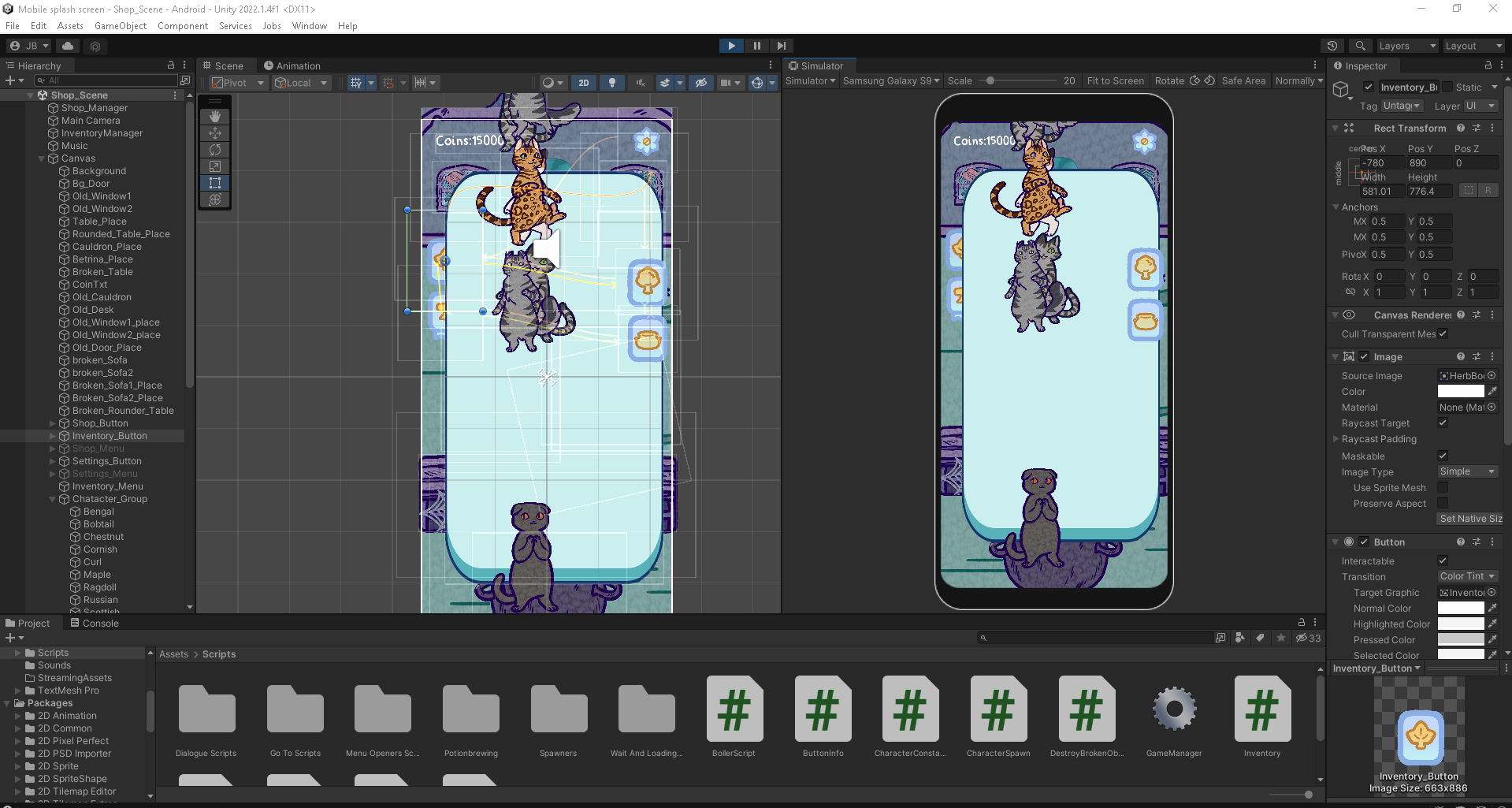The width and height of the screenshot is (1512, 808).
Task: Toggle Local handle rotation
Action: [x=300, y=83]
